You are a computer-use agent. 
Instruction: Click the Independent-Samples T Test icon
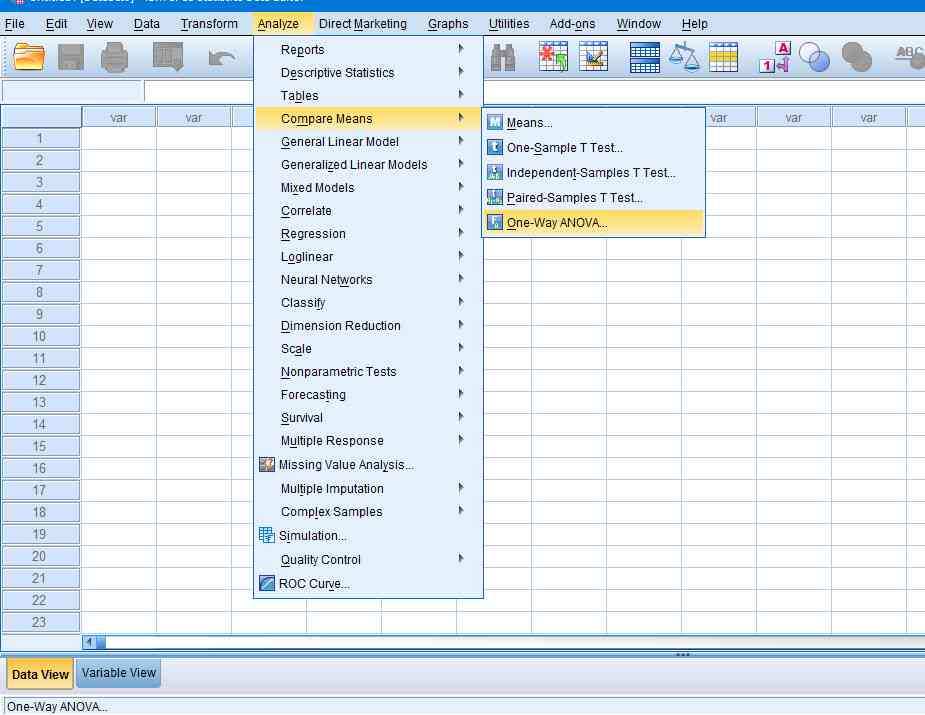(494, 172)
